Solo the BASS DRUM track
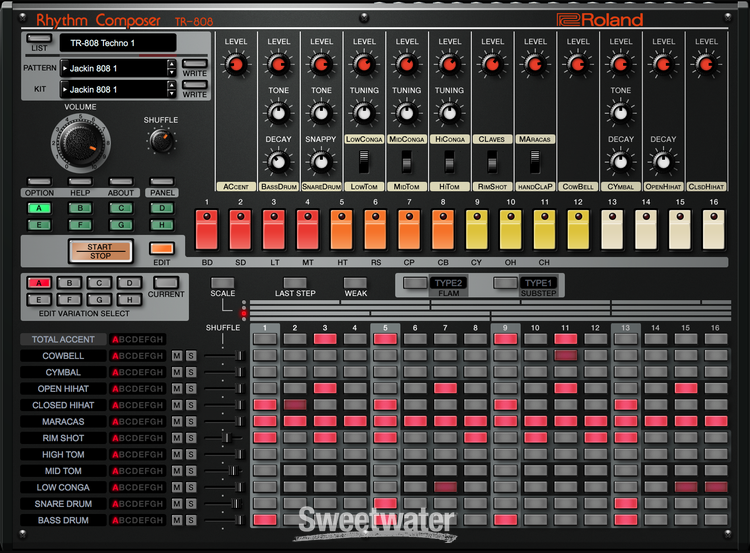This screenshot has width=750, height=553. click(191, 520)
